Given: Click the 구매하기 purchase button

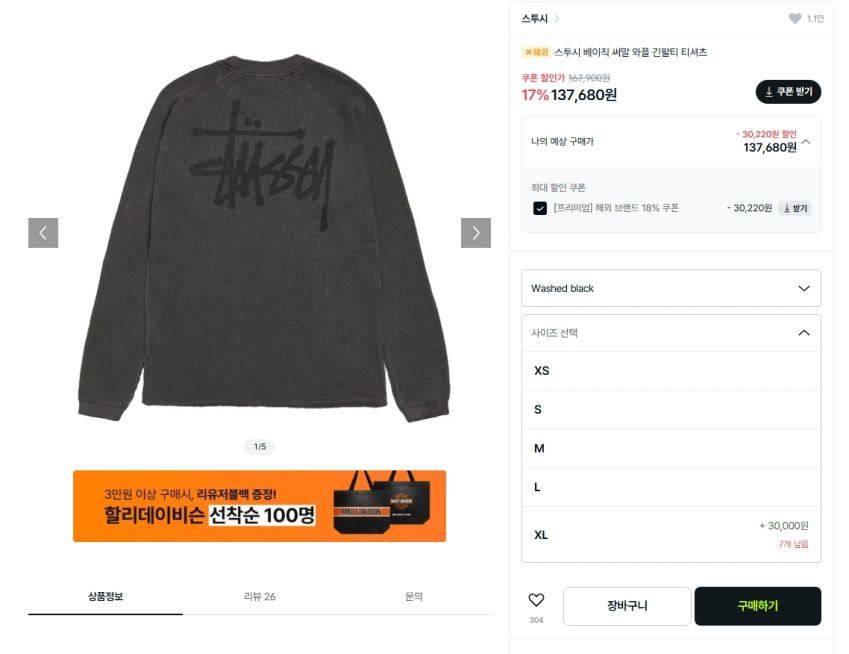Looking at the screenshot, I should click(757, 606).
